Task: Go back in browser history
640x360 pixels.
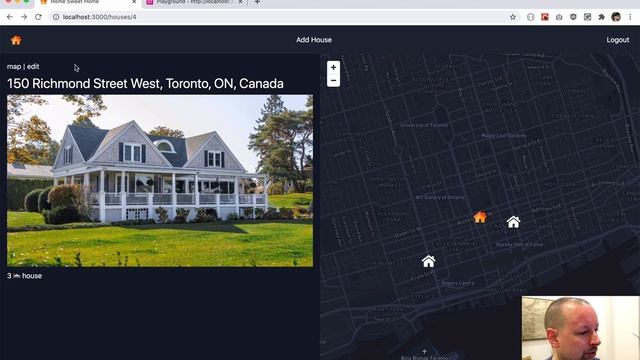Action: coord(10,17)
